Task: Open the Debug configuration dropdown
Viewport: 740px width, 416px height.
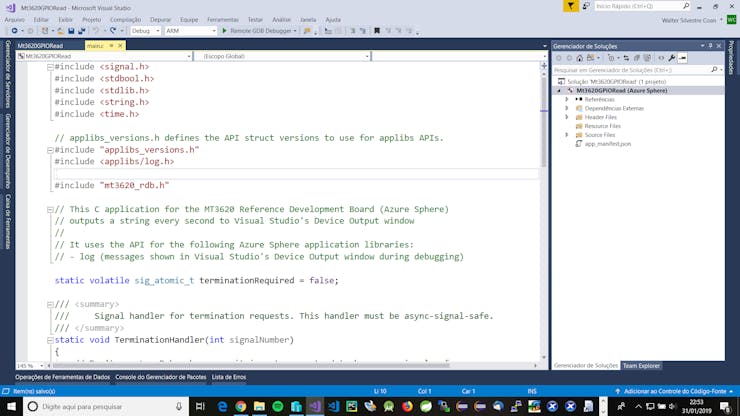Action: (x=145, y=31)
